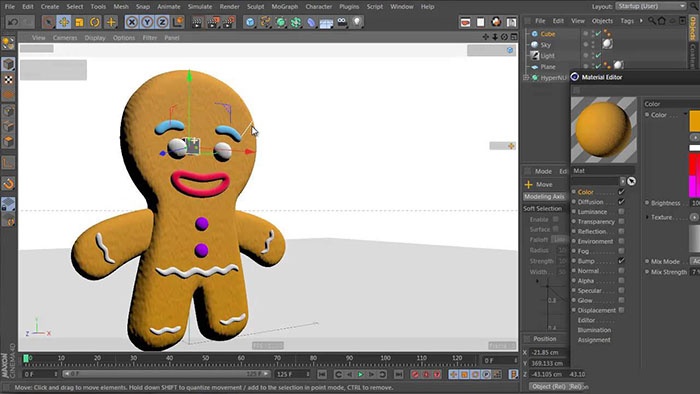Screen dimensions: 700x394
Task: Click the Object Manager home path icon
Action: pyautogui.click(x=662, y=21)
